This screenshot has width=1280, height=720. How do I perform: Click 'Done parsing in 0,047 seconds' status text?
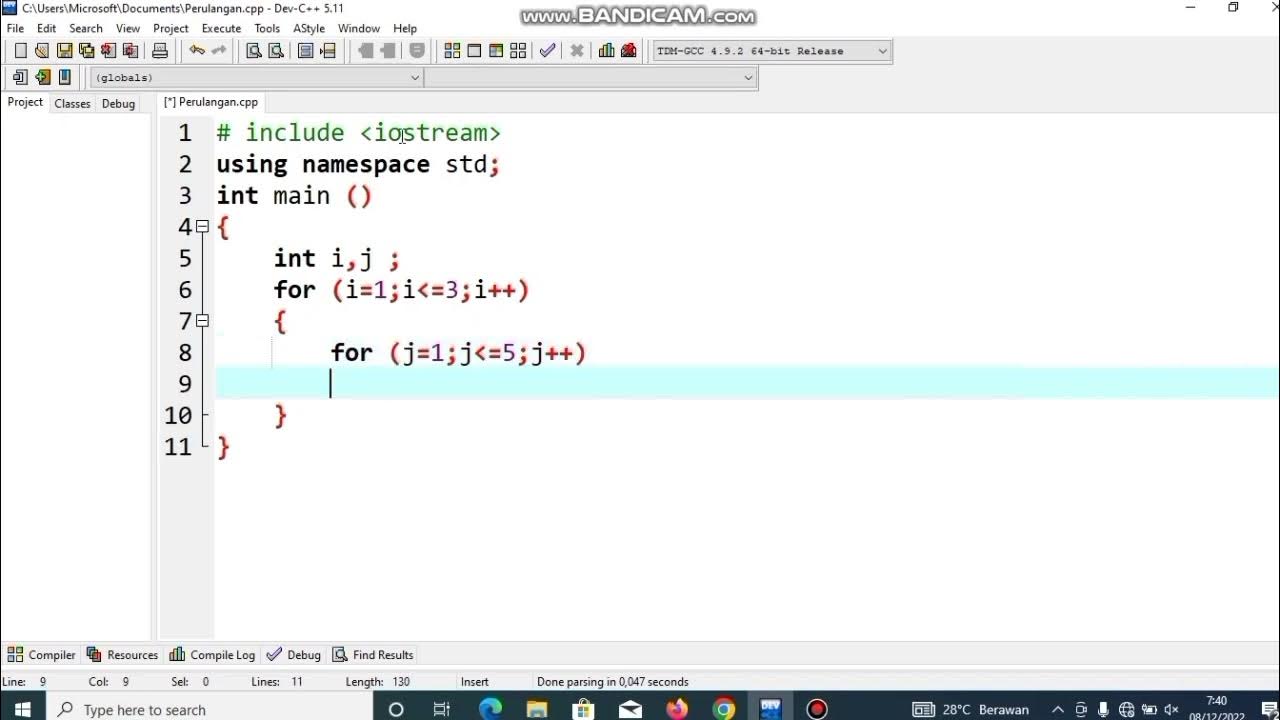click(x=613, y=682)
